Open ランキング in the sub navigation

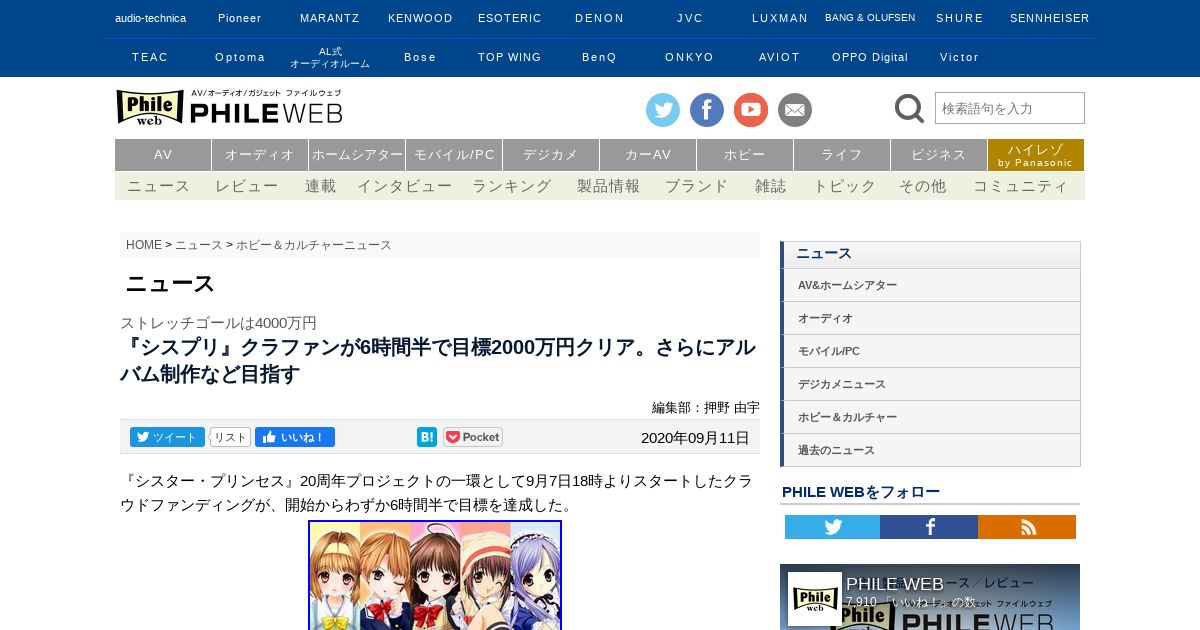point(512,186)
